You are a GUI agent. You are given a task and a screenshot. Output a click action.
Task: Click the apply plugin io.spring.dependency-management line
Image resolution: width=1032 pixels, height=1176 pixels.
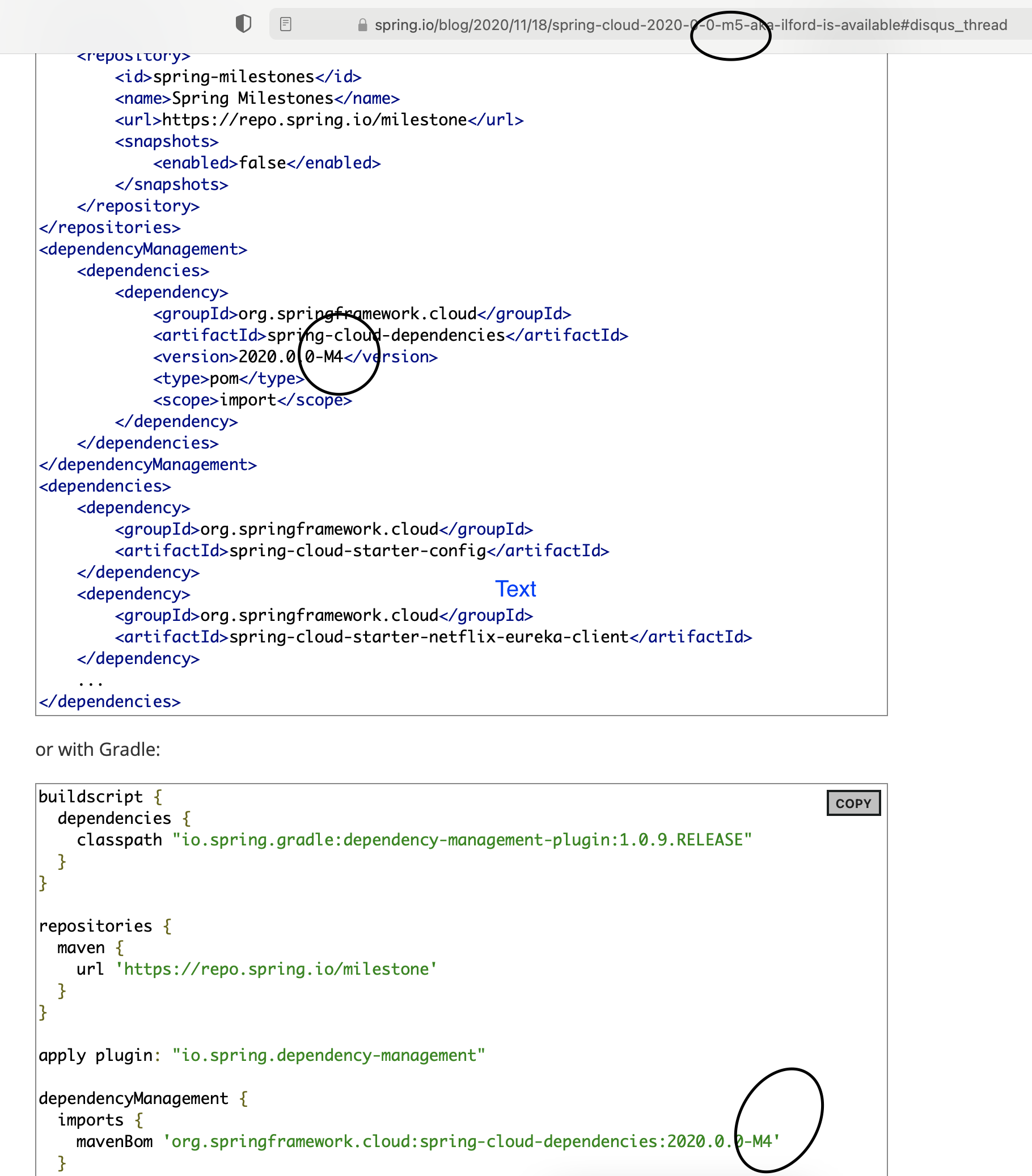[262, 1055]
